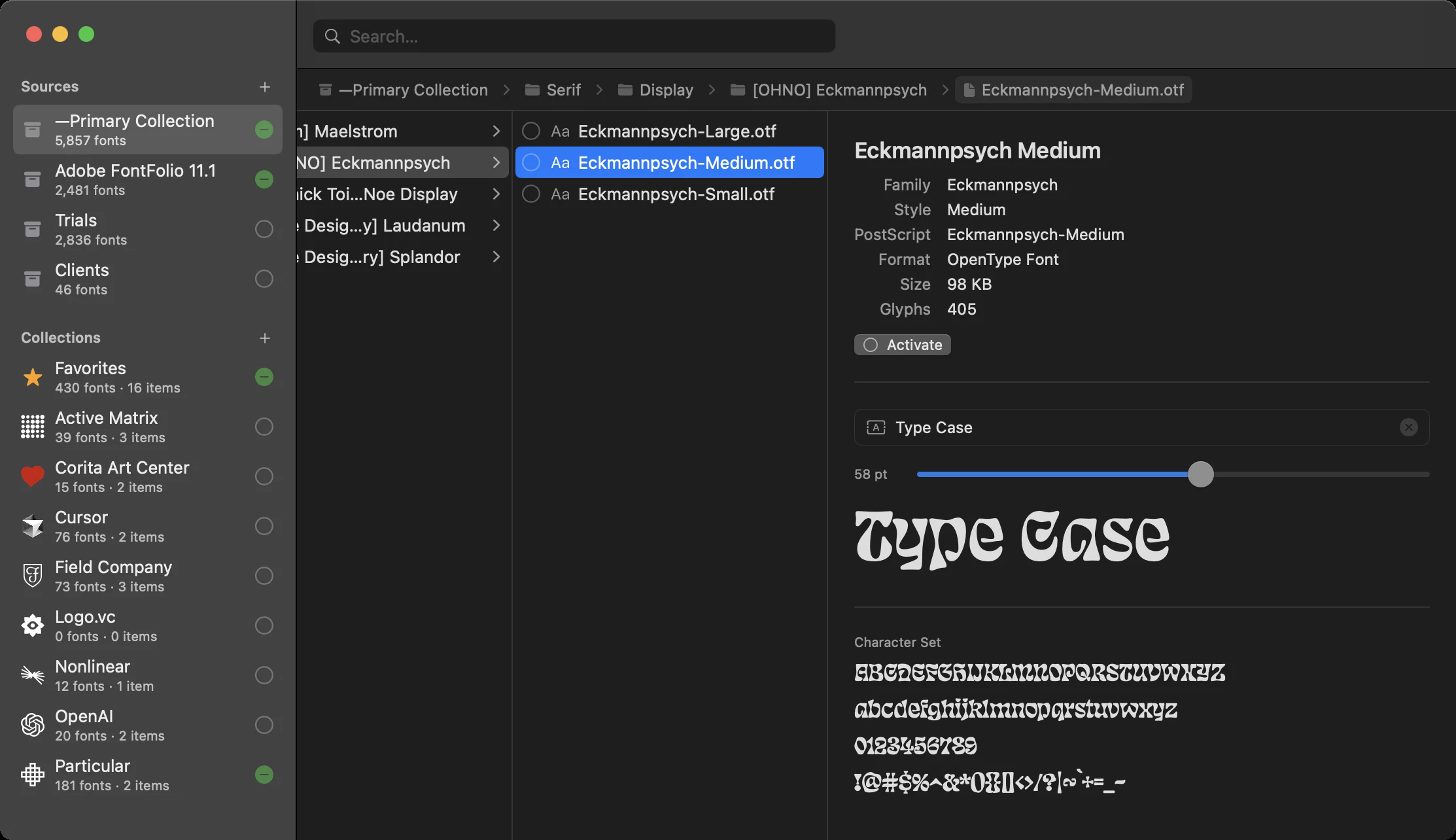
Task: Click the OpenAI collection icon
Action: (33, 725)
